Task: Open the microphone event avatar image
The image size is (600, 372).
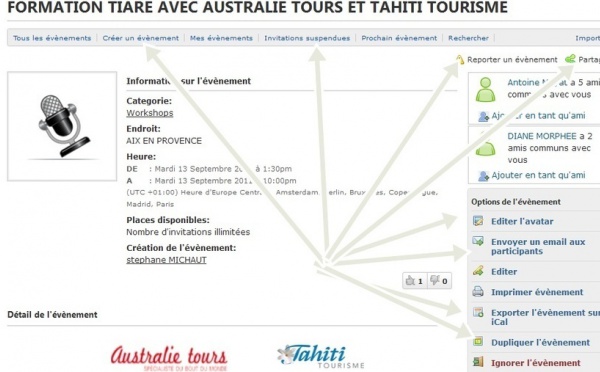Action: point(62,126)
